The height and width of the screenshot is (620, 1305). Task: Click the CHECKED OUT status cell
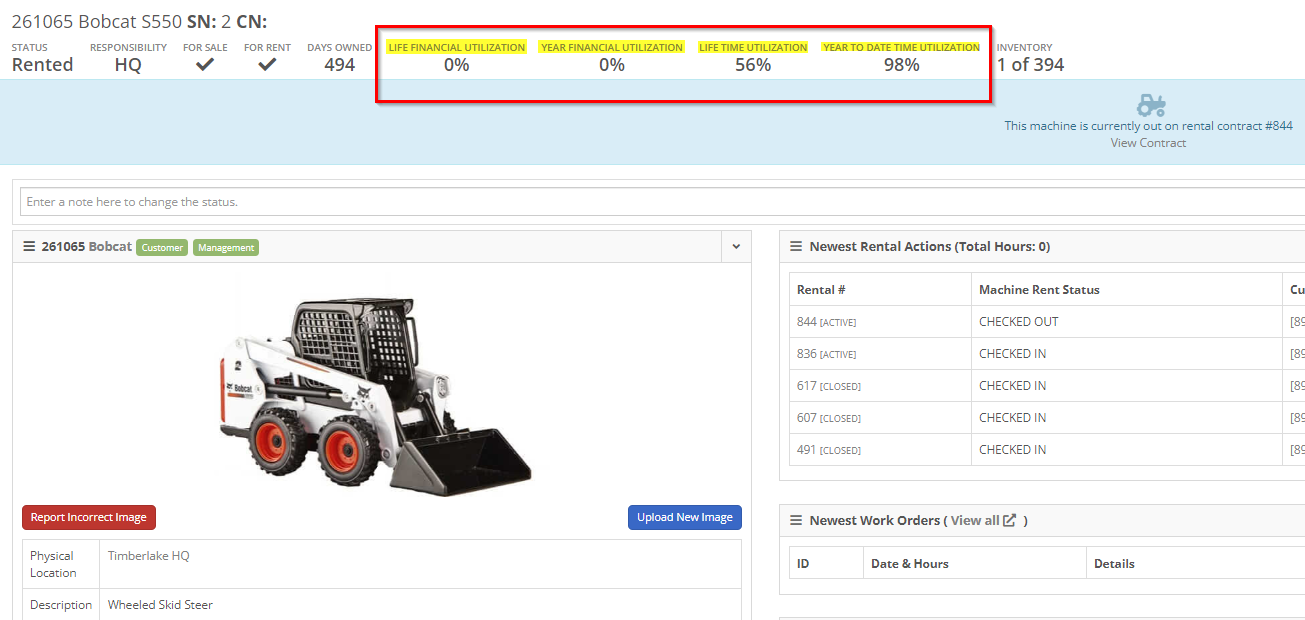coord(1126,322)
